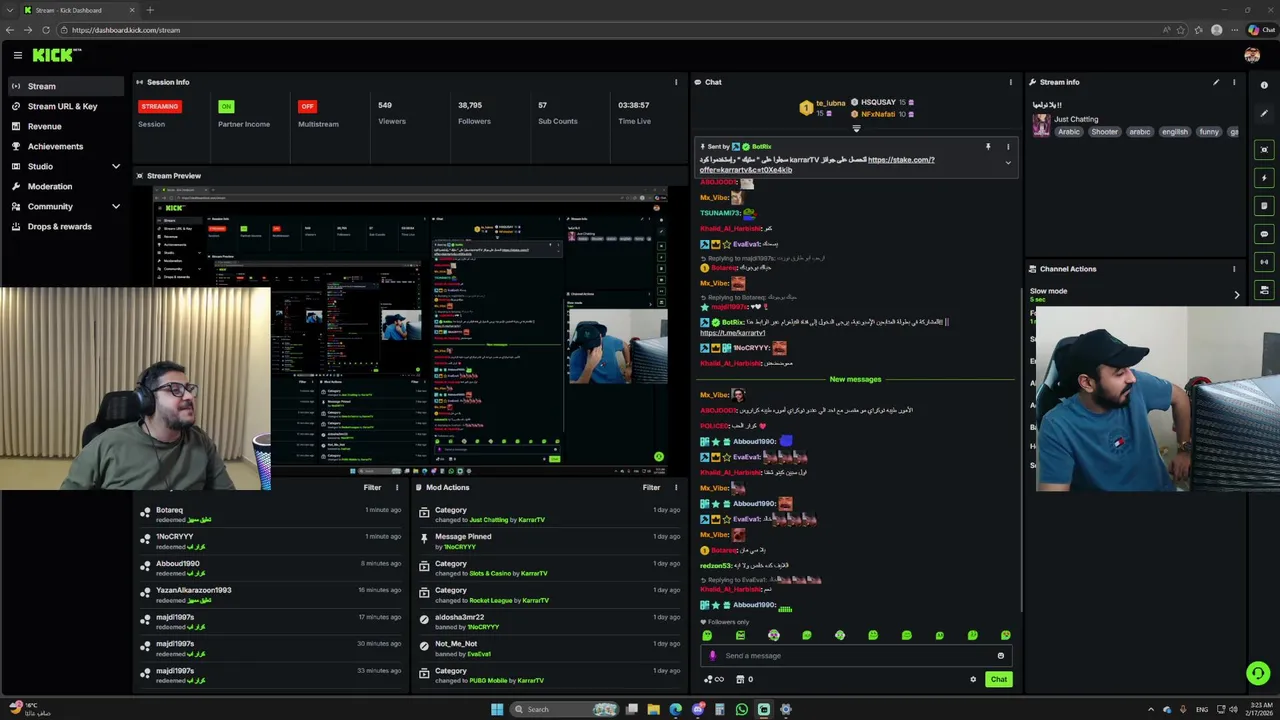Viewport: 1280px width, 720px height.
Task: Expand the pinned message chevron
Action: [1008, 162]
